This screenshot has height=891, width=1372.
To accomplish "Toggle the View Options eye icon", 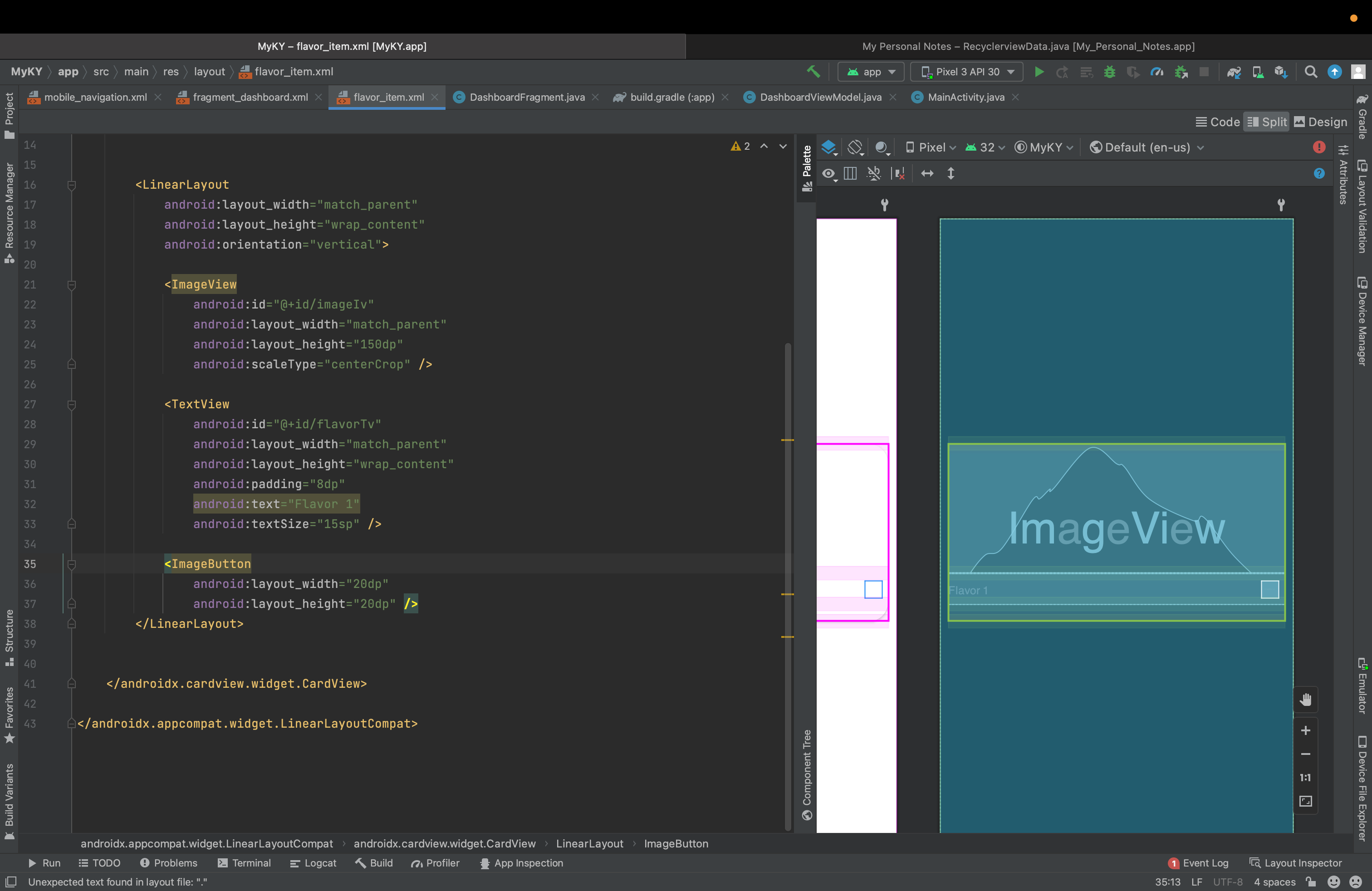I will (x=829, y=173).
